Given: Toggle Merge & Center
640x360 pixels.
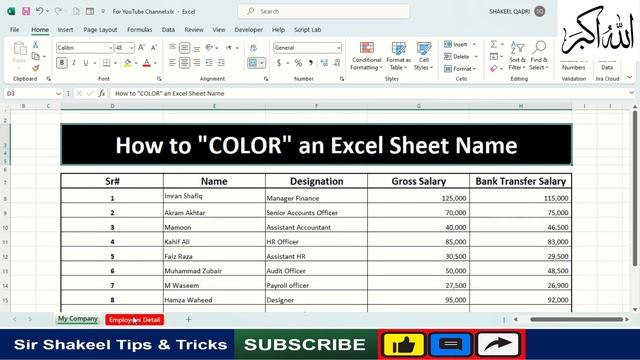Looking at the screenshot, I should 253,63.
